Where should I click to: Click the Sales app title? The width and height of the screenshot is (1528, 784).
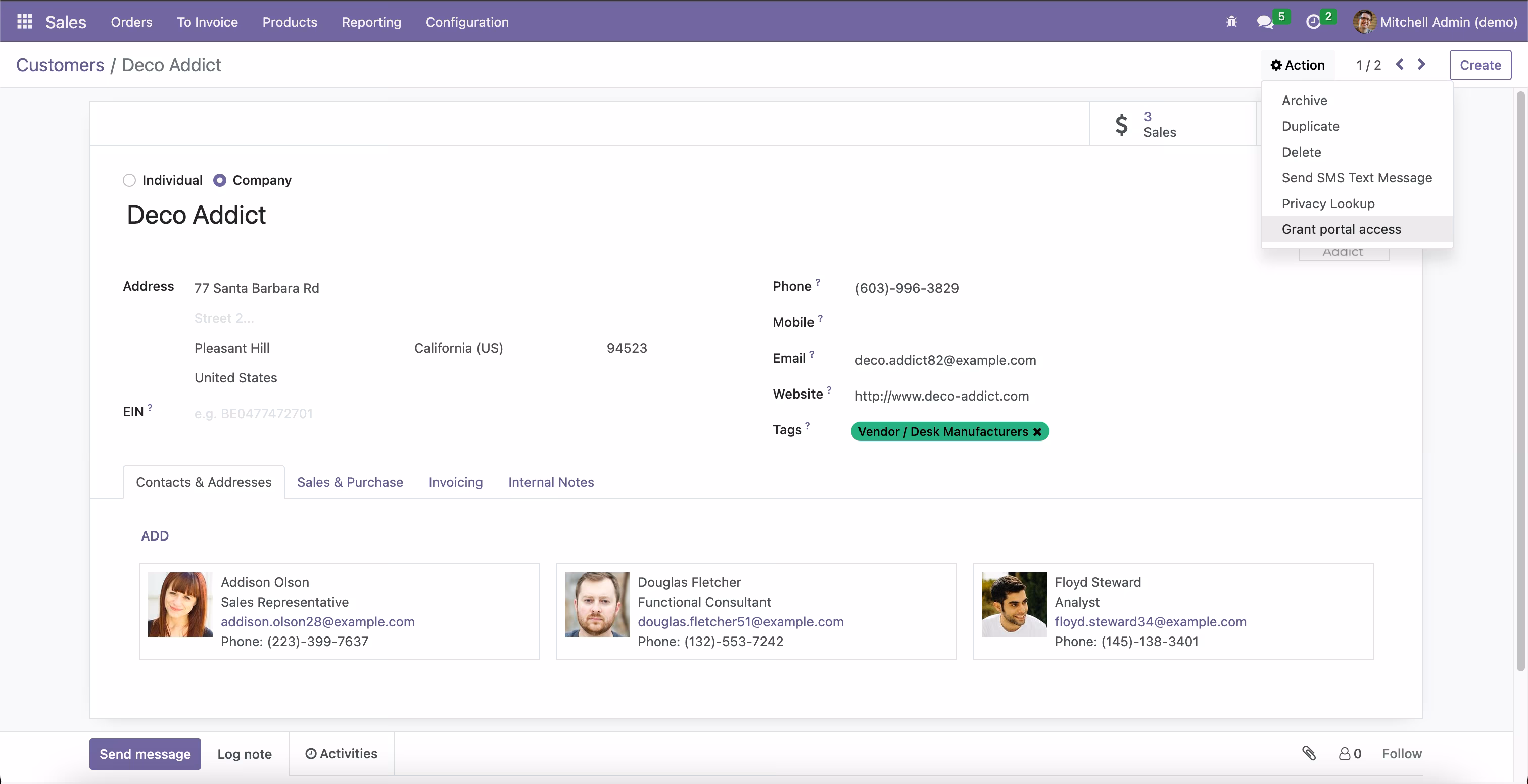[66, 22]
